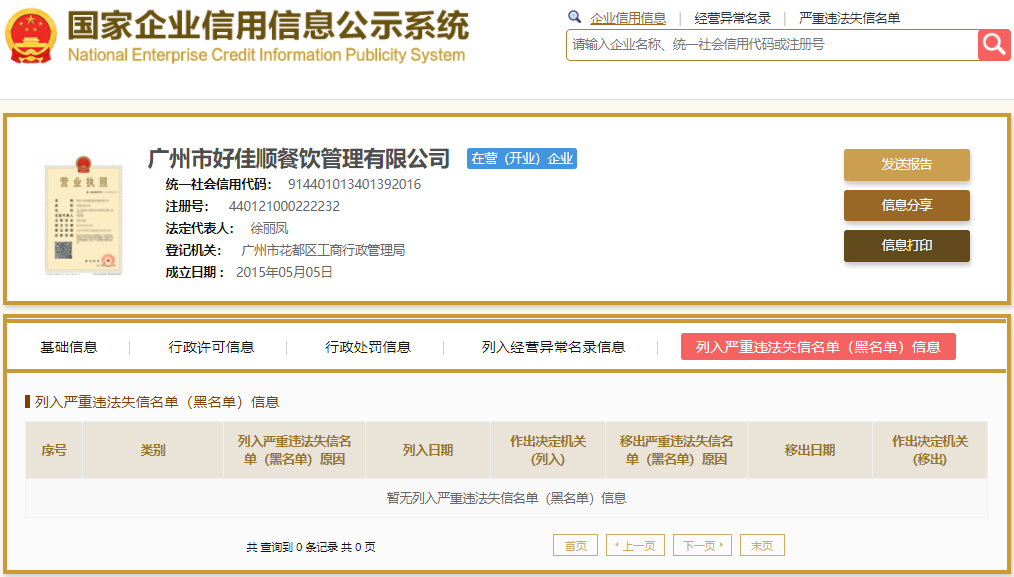Switch to the 基础信息 tab
1014x577 pixels.
69,347
